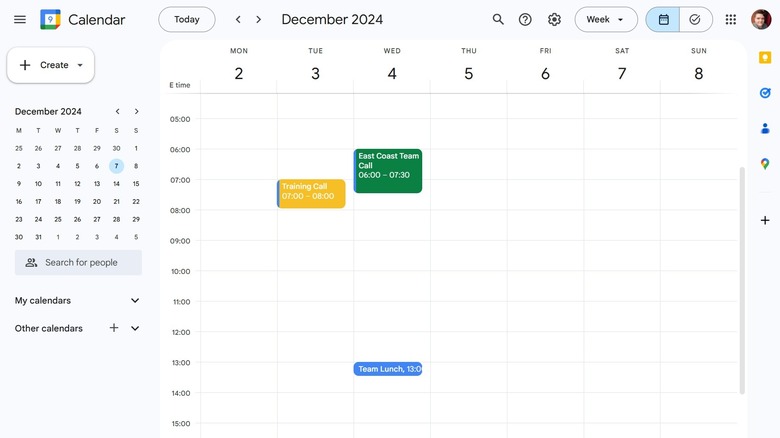
Task: Get add-ons with the plus icon
Action: coord(765,220)
